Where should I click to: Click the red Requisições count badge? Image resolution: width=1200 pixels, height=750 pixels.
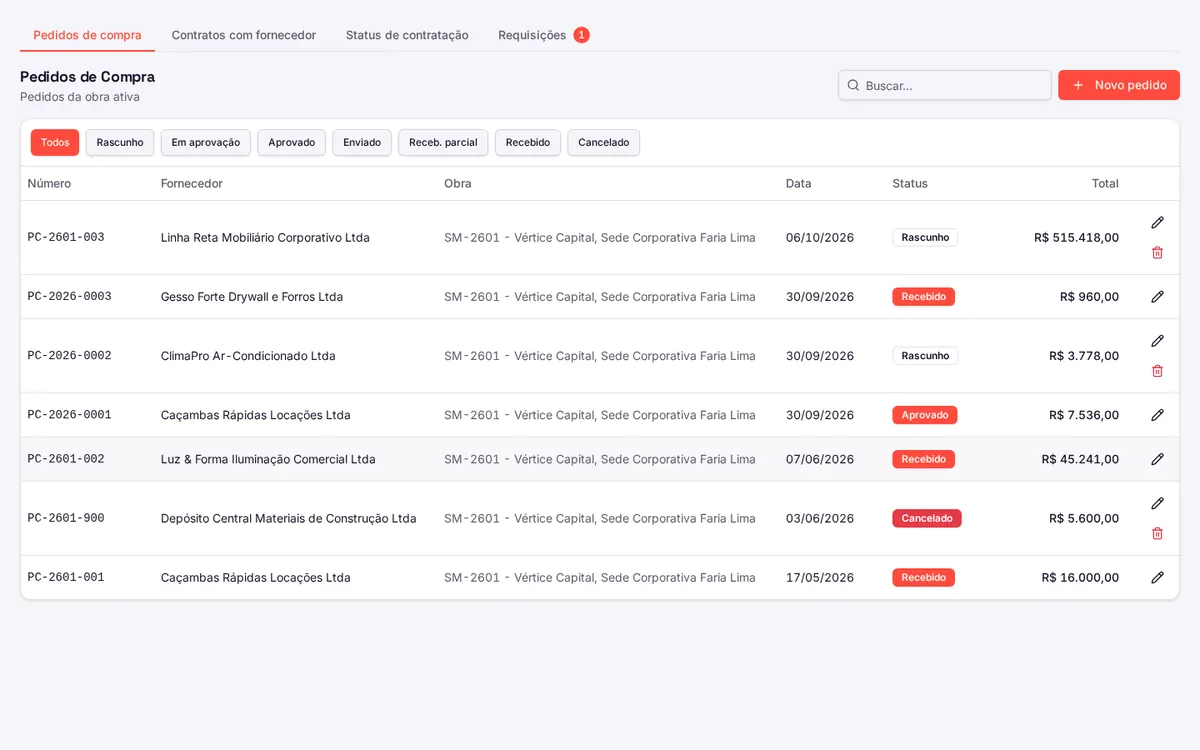coord(581,35)
